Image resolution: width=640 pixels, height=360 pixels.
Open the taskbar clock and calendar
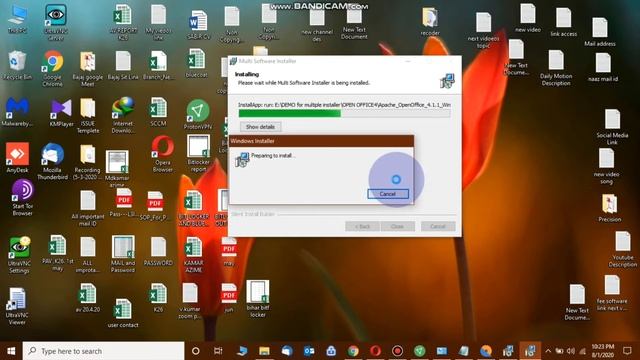(603, 351)
